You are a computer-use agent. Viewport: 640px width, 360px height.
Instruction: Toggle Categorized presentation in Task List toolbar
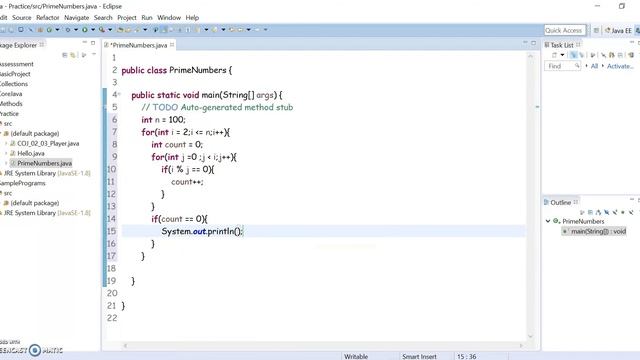(x=573, y=55)
